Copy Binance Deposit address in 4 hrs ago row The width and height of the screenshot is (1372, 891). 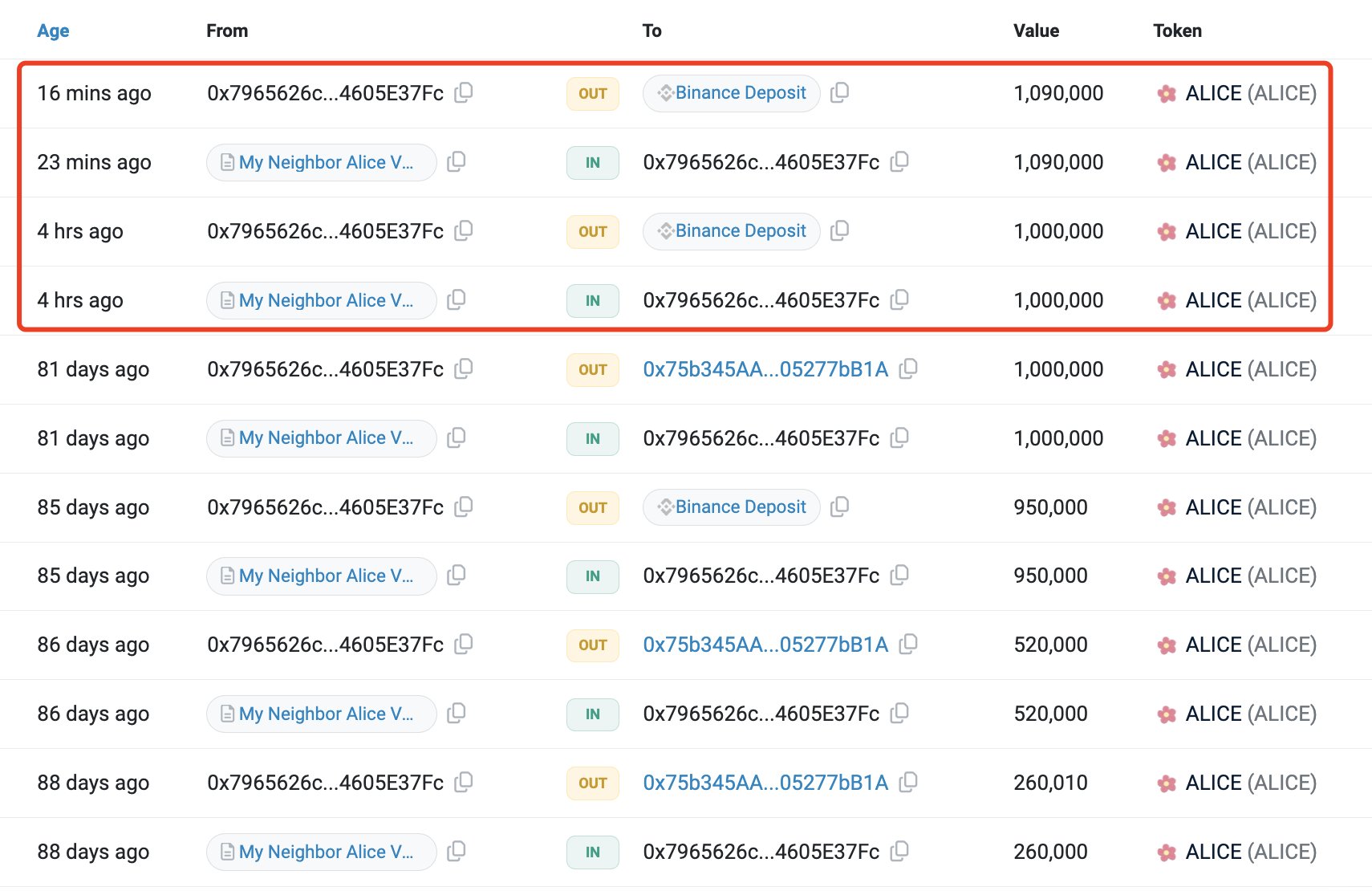[x=840, y=231]
